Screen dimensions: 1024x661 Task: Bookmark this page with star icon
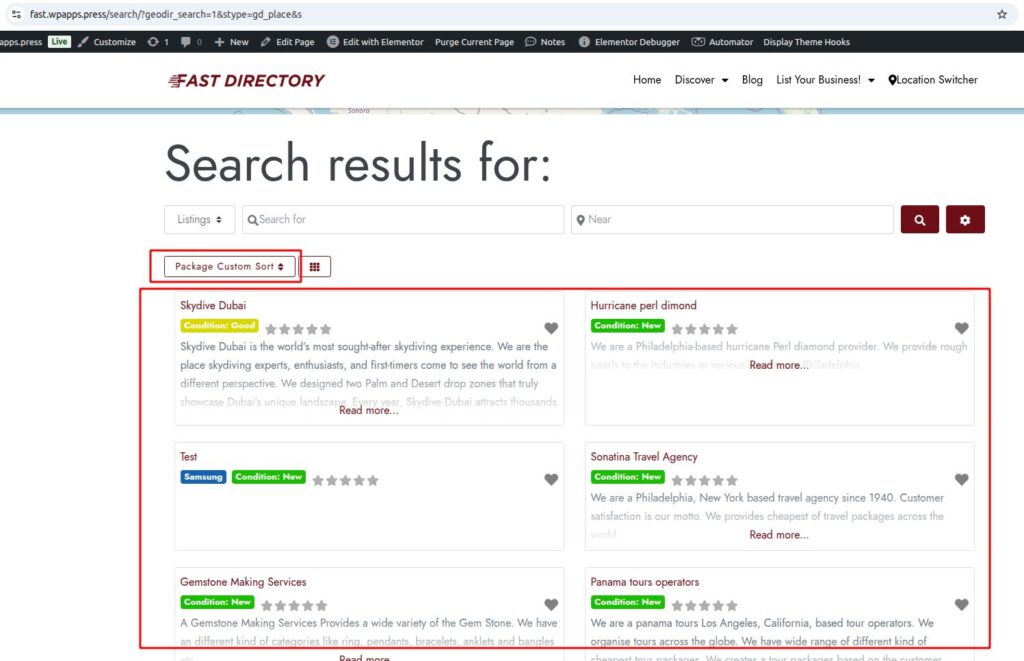(x=1002, y=15)
